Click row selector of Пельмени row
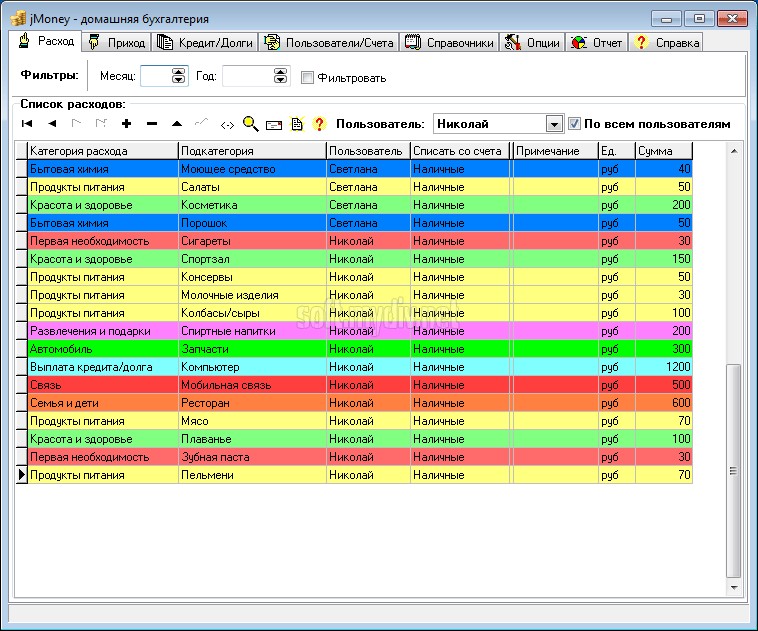 coord(21,475)
